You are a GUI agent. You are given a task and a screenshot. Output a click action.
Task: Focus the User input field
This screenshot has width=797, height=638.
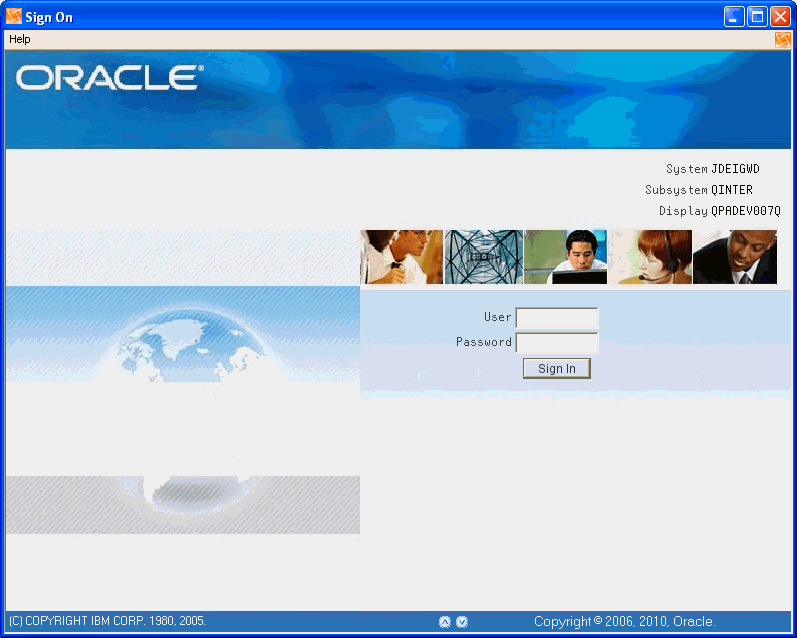557,318
